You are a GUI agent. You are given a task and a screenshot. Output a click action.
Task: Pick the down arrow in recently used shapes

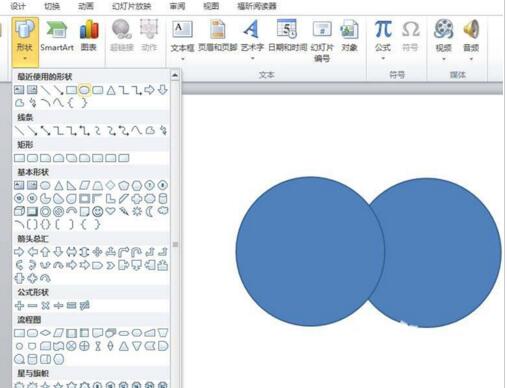pyautogui.click(x=163, y=90)
